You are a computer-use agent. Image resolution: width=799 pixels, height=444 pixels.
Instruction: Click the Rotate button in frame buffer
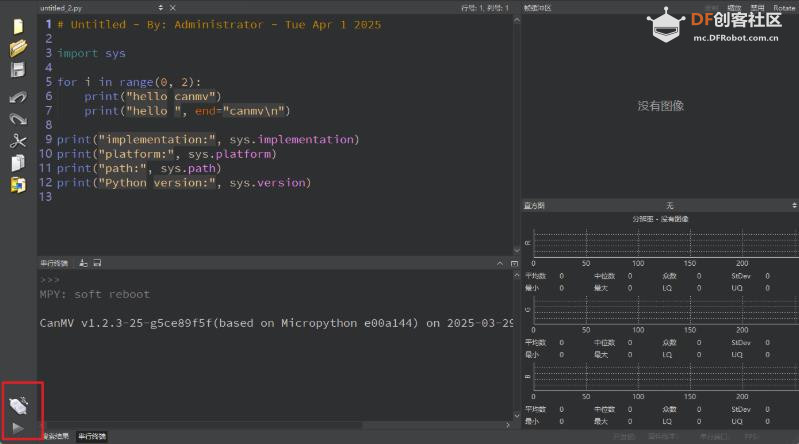coord(784,8)
